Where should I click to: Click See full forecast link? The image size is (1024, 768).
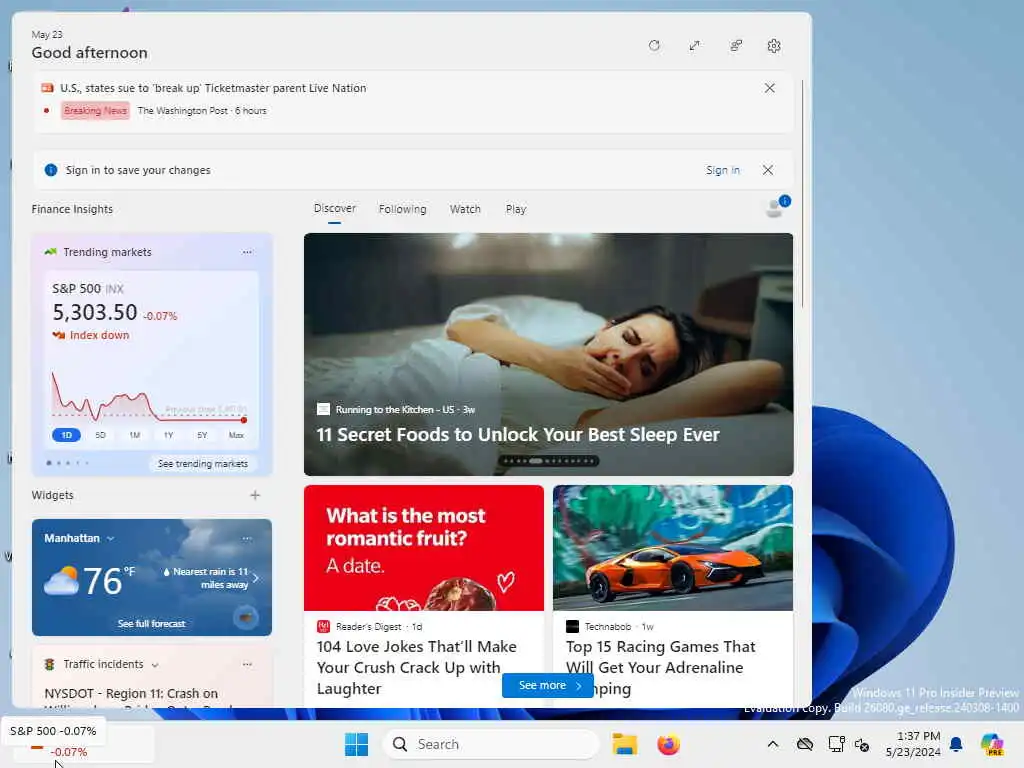(x=152, y=624)
